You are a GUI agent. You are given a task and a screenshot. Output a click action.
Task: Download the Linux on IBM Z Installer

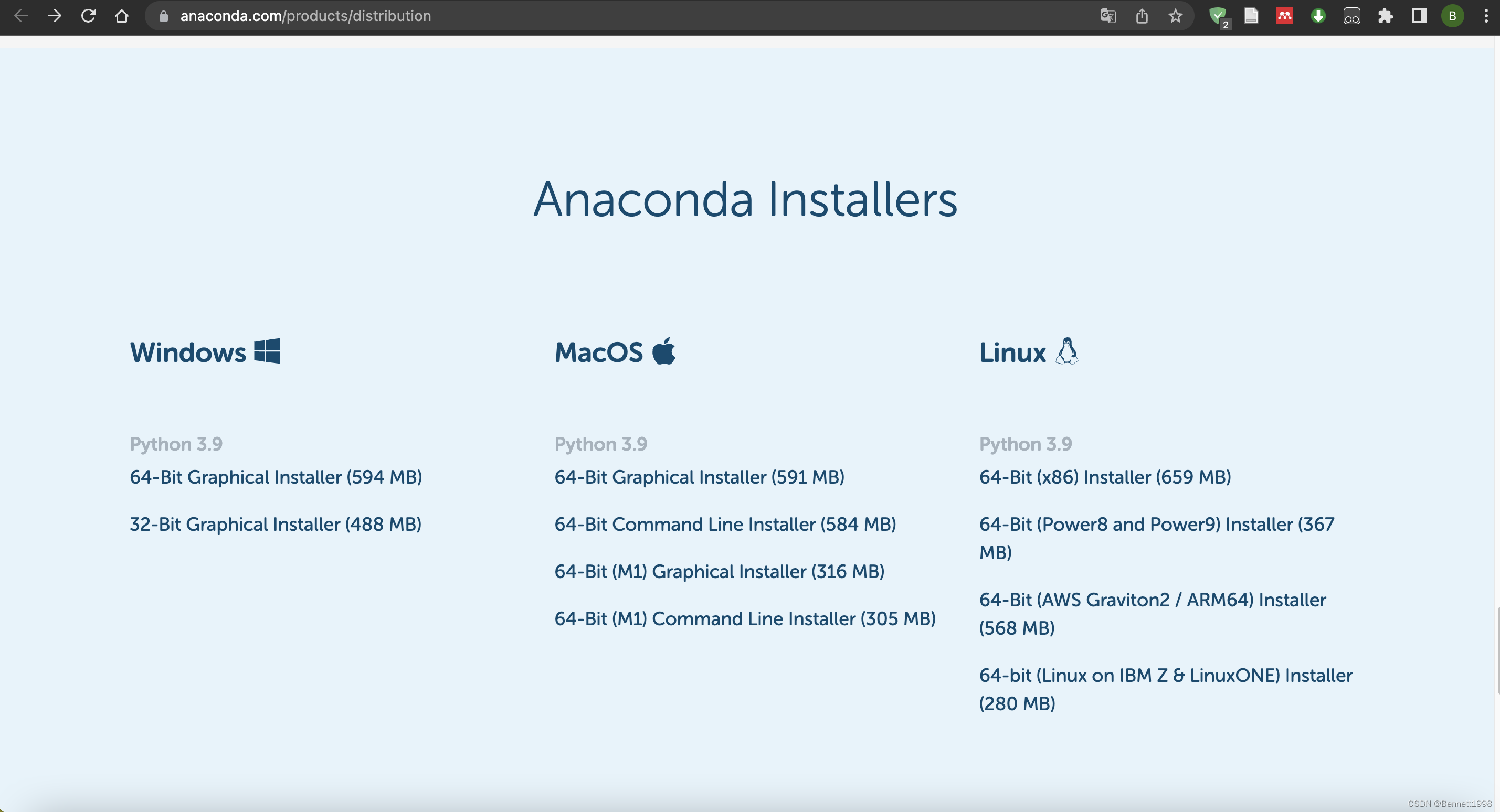[1166, 690]
